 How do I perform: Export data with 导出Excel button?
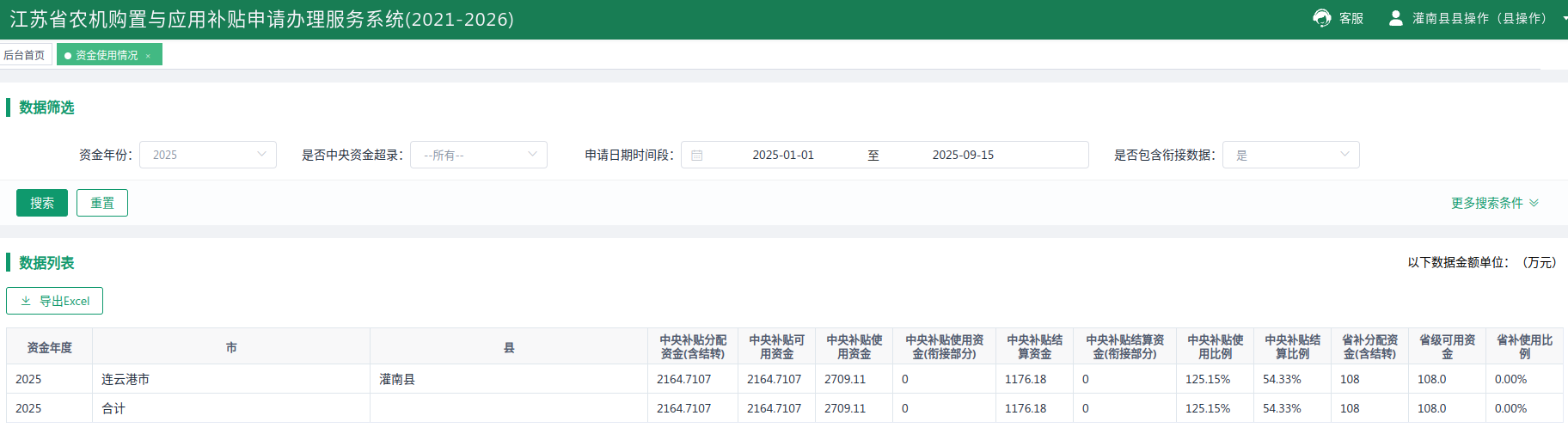click(x=55, y=301)
